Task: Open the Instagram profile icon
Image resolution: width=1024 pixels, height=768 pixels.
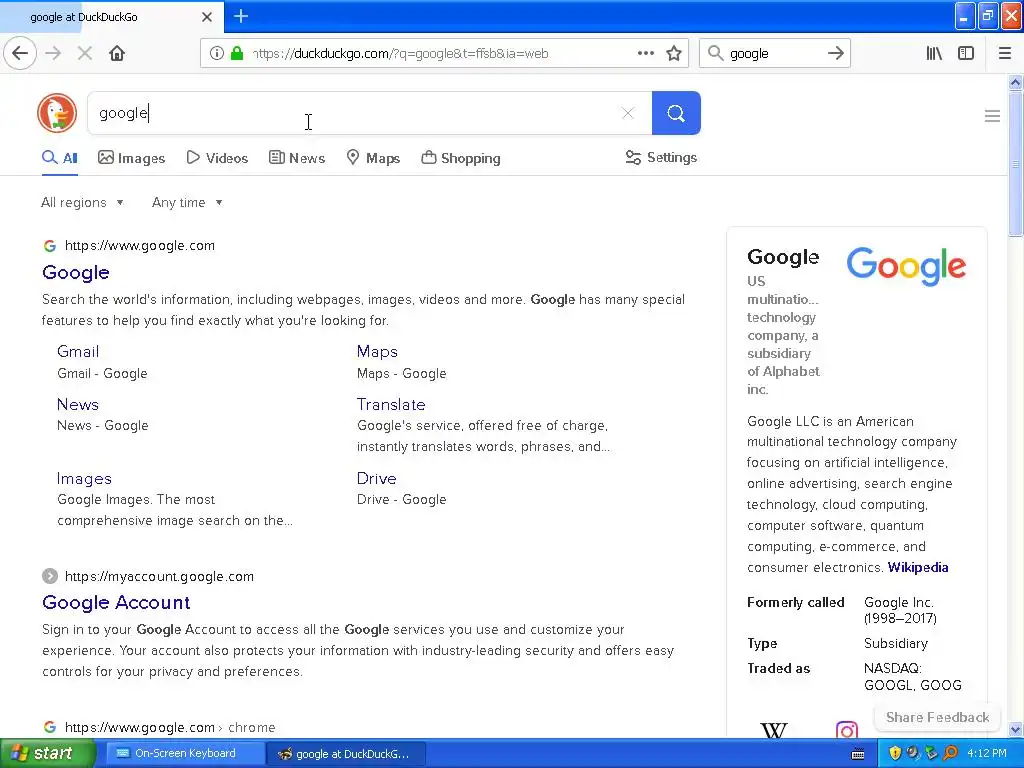Action: pyautogui.click(x=846, y=729)
